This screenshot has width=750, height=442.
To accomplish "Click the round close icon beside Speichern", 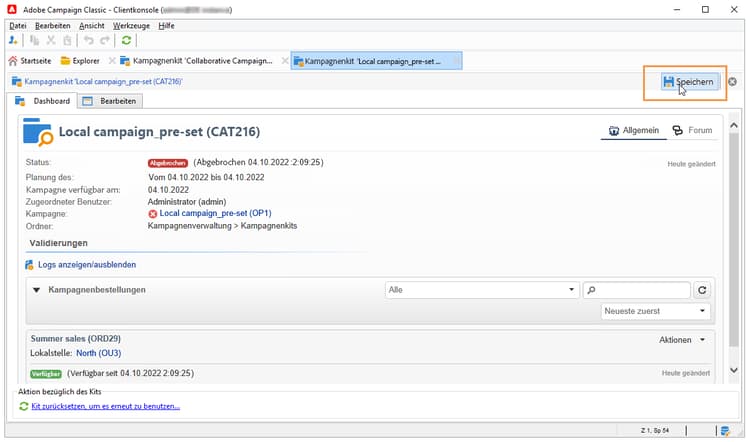I will (x=732, y=82).
